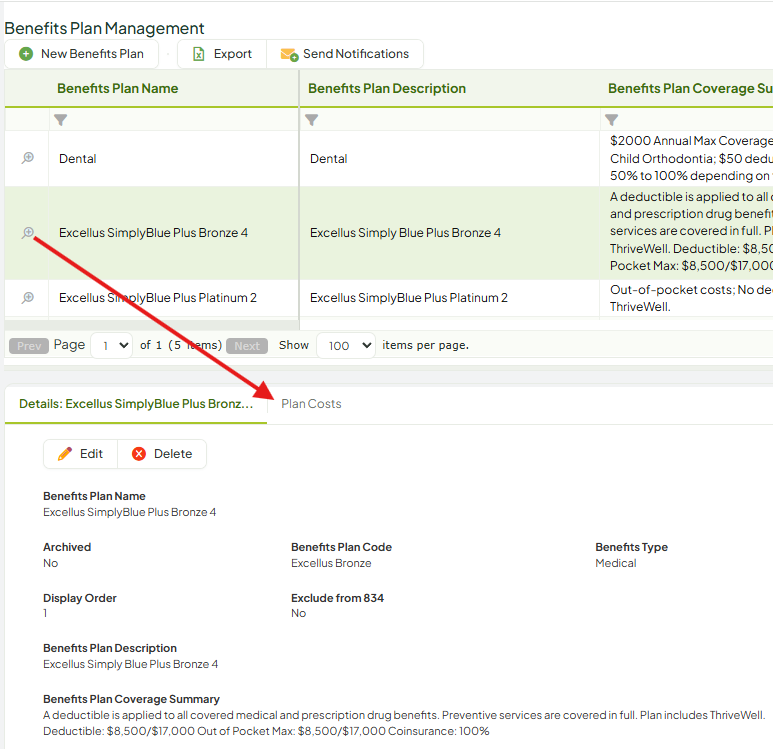The image size is (773, 749).
Task: Click Excellus Simply Blue Plus Bronze 4 description cell
Action: click(449, 233)
